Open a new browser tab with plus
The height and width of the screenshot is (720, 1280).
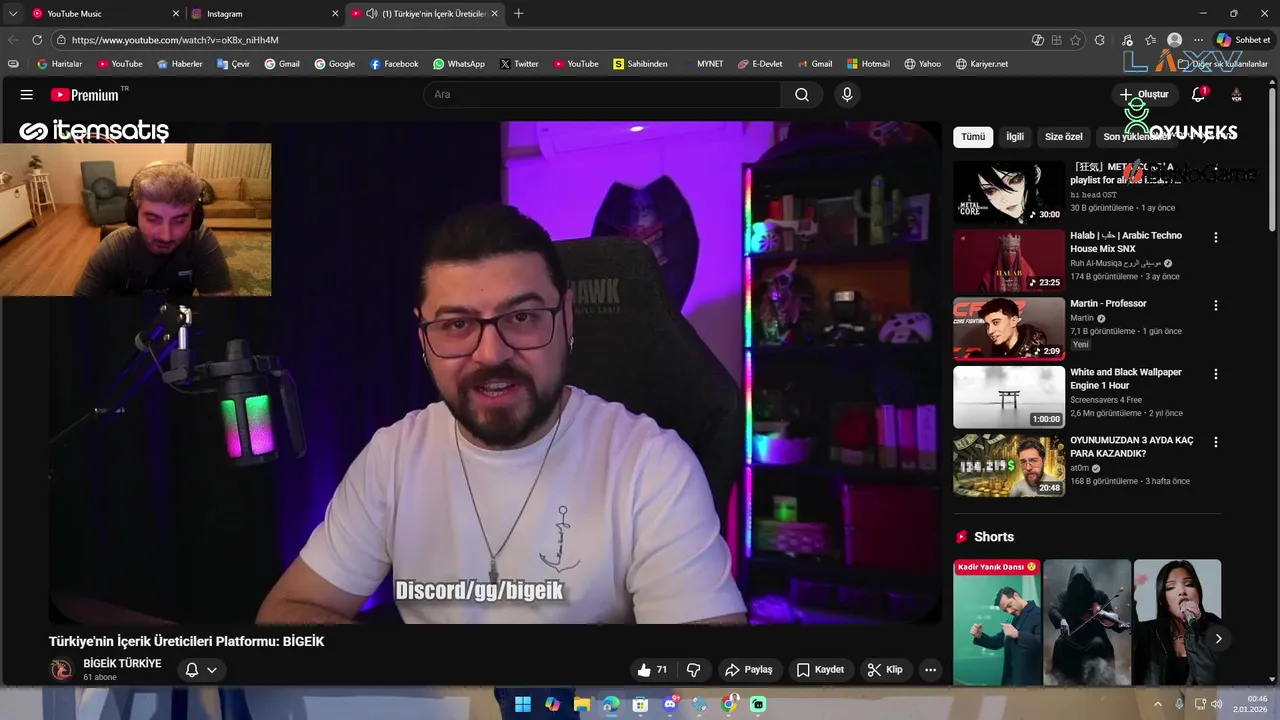point(518,14)
